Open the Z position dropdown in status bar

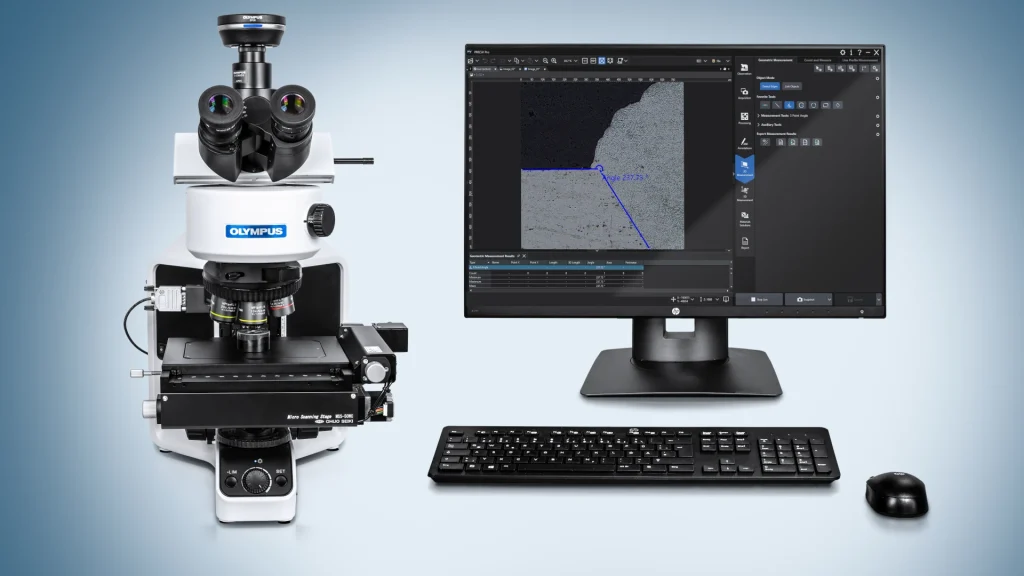pos(717,299)
